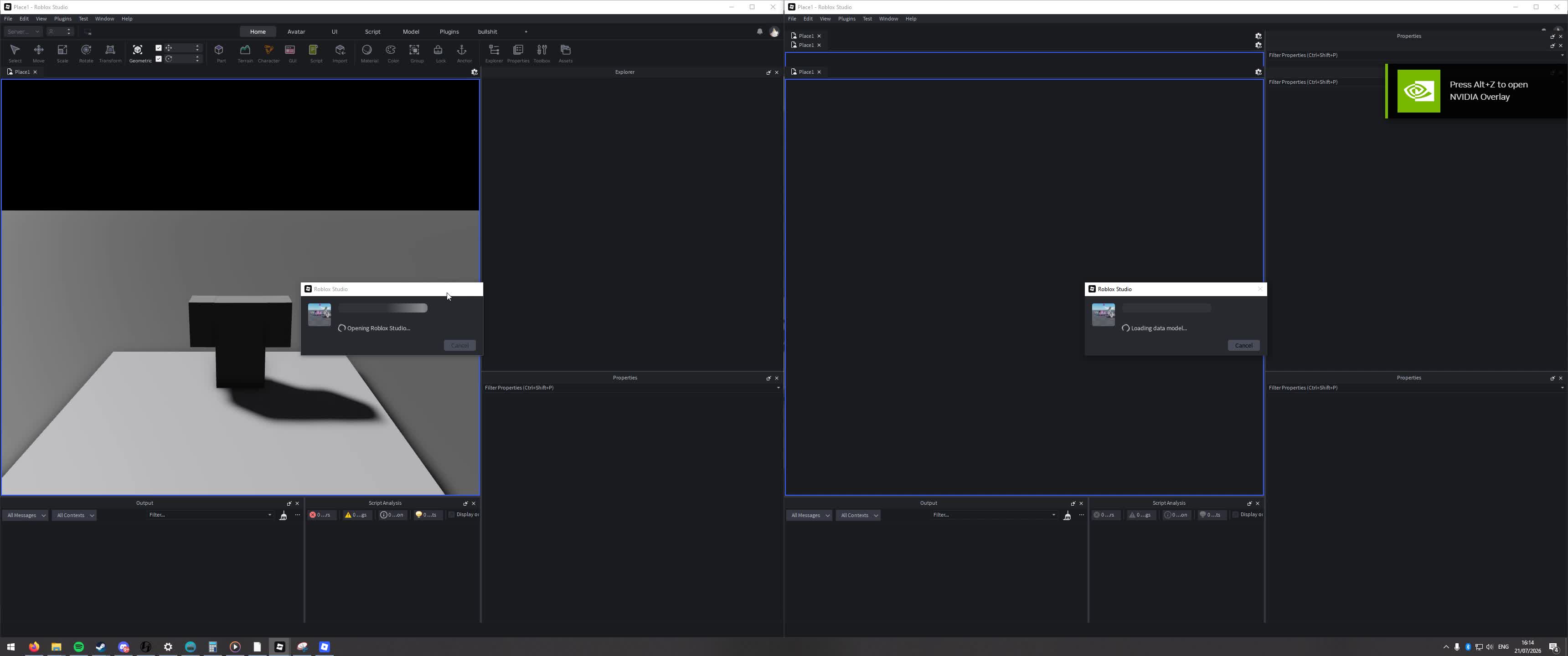Insert a Script from the toolbar
The width and height of the screenshot is (1568, 656).
[316, 53]
